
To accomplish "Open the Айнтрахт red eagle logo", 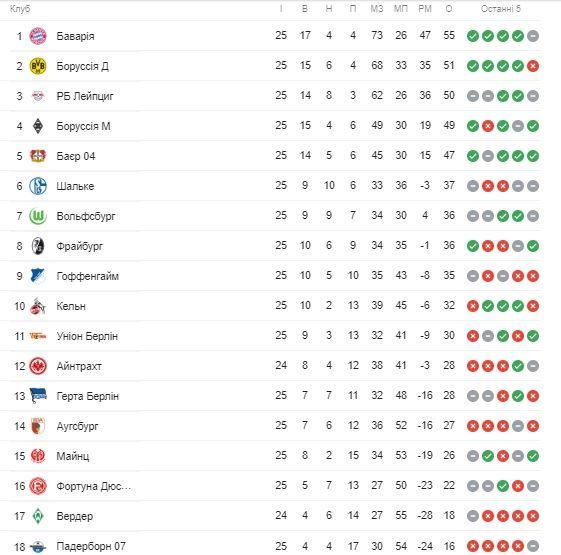I will click(38, 366).
